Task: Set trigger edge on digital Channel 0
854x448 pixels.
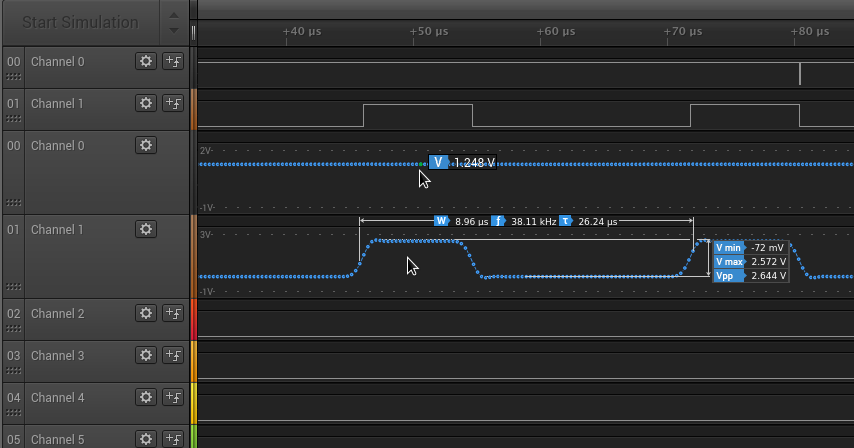Action: [173, 61]
